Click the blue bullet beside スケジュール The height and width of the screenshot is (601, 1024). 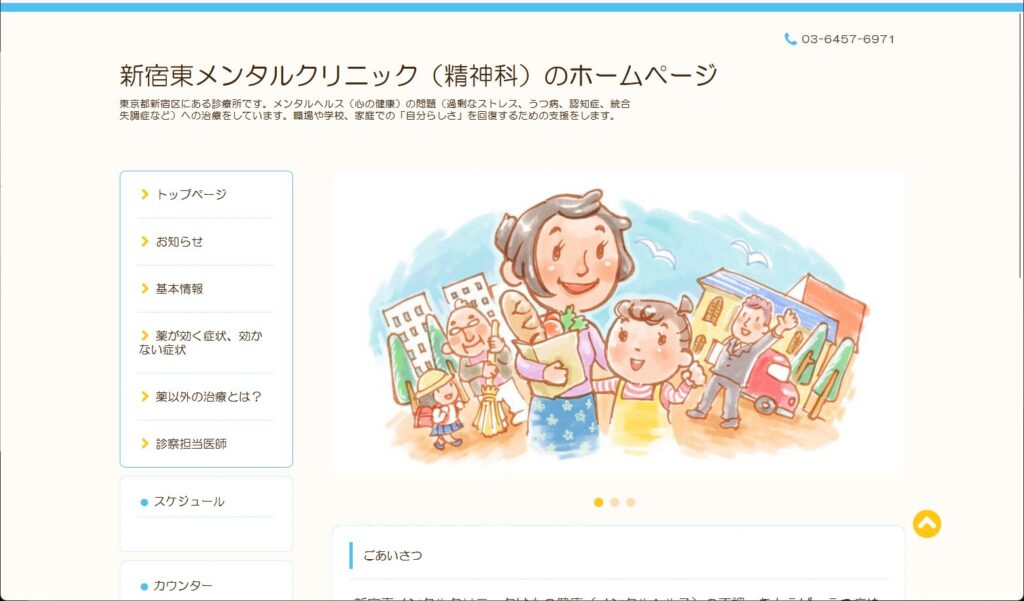(144, 502)
